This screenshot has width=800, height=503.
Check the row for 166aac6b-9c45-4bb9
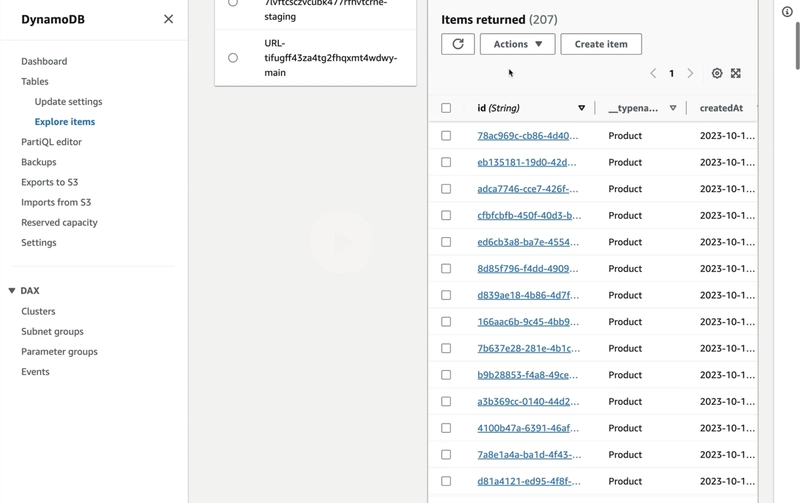pos(446,321)
